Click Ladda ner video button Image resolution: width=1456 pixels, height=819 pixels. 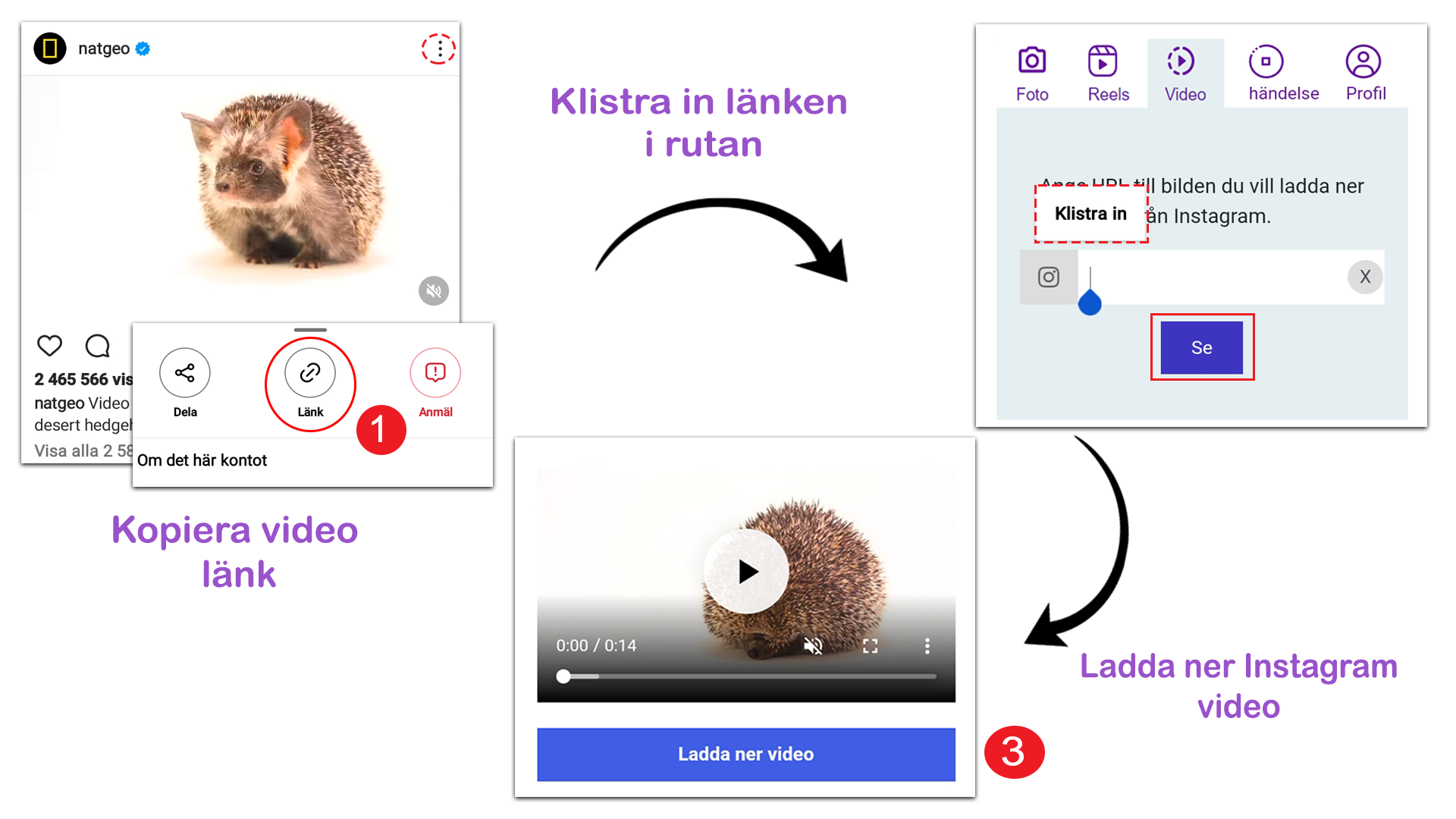click(746, 755)
